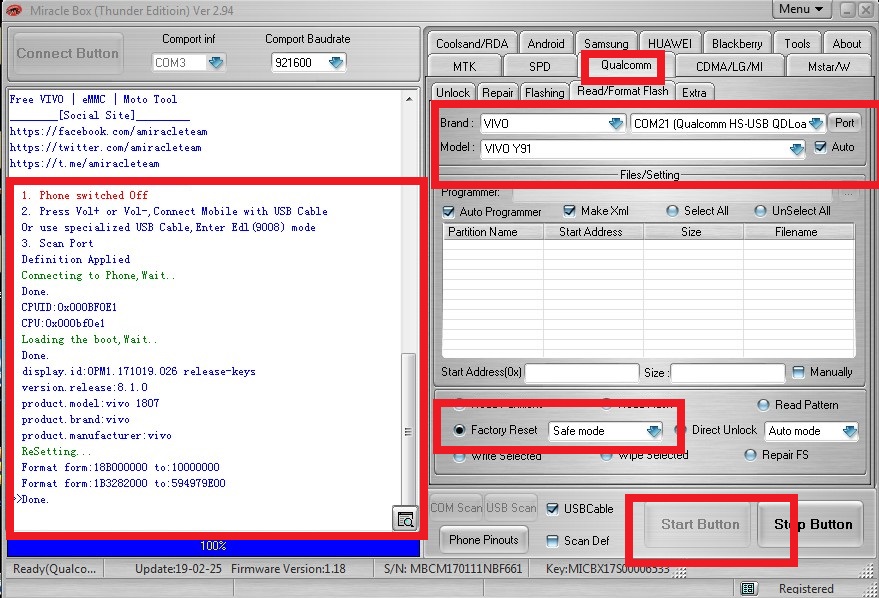Switch to the HUAWEI tab
Viewport: 879px width, 598px height.
[669, 44]
